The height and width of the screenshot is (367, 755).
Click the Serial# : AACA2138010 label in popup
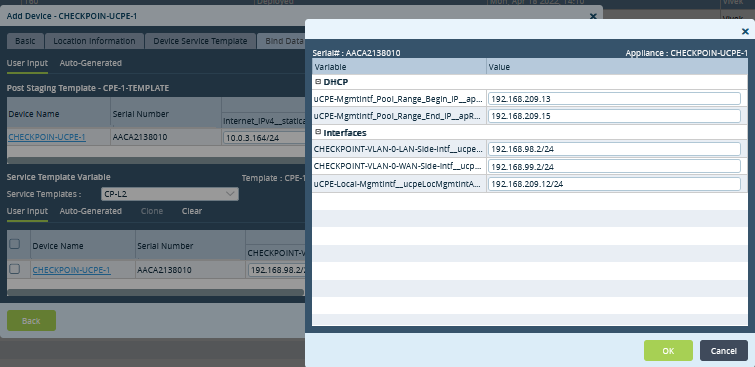(x=356, y=53)
